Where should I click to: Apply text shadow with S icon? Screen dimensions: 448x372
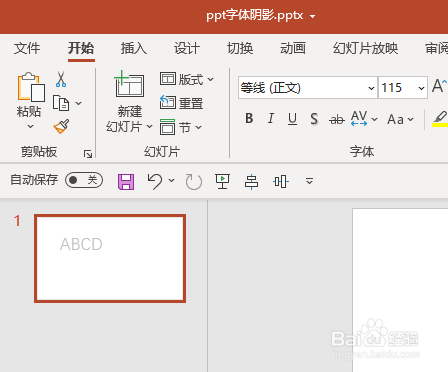[314, 119]
